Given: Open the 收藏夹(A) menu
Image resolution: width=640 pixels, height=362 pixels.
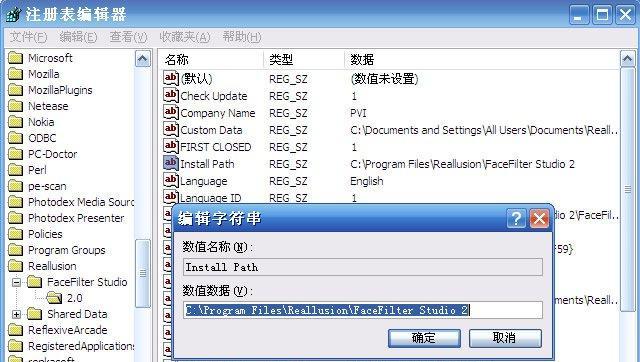Looking at the screenshot, I should click(x=184, y=37).
